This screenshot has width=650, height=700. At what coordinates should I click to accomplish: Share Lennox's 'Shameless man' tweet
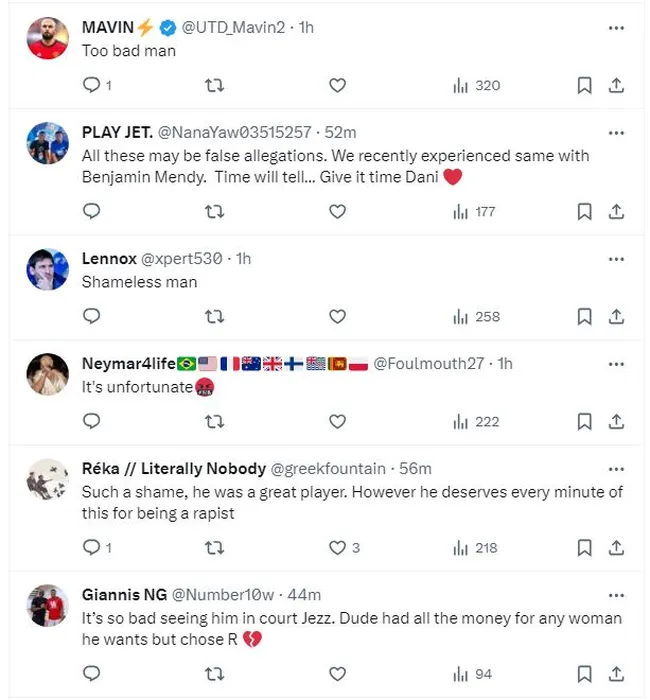(x=617, y=316)
